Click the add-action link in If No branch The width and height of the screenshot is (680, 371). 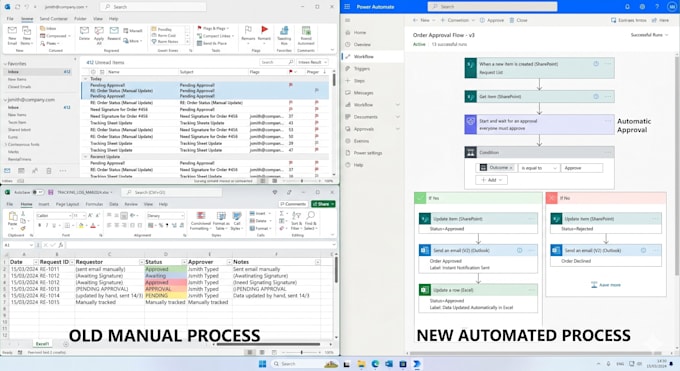coord(605,285)
